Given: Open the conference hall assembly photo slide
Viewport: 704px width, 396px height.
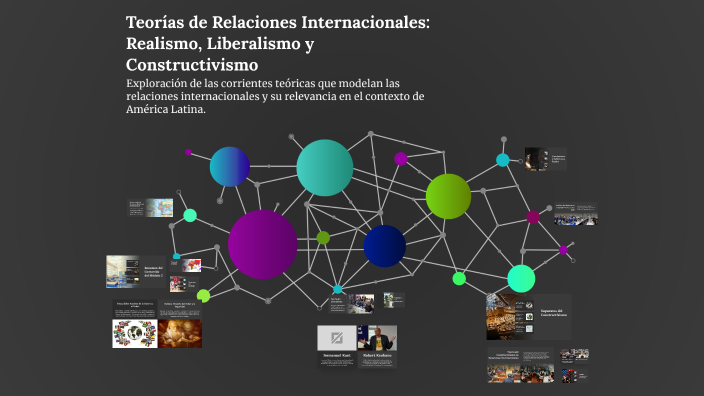Looking at the screenshot, I should (x=521, y=365).
